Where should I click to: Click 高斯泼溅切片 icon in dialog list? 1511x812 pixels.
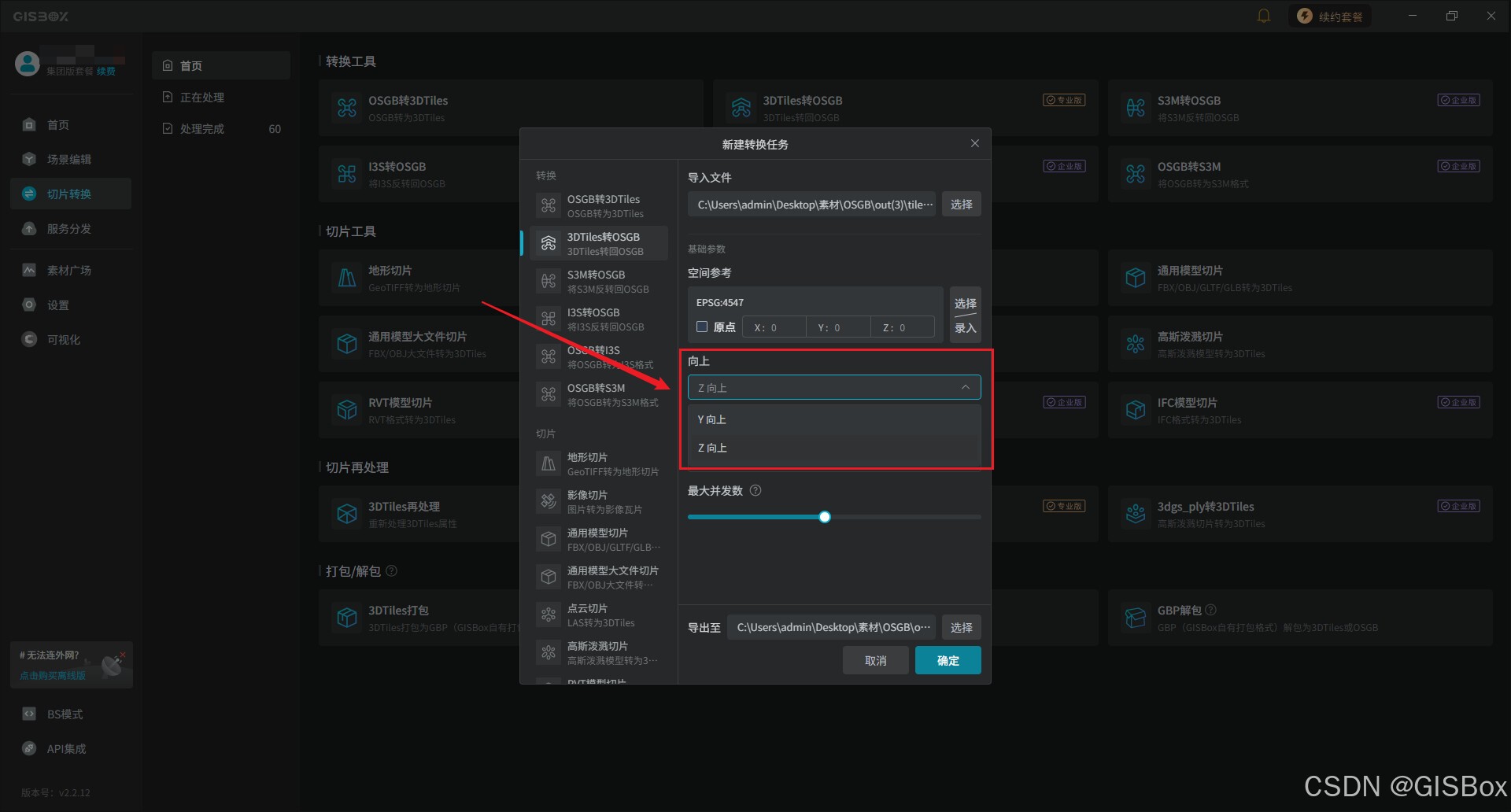coord(549,652)
